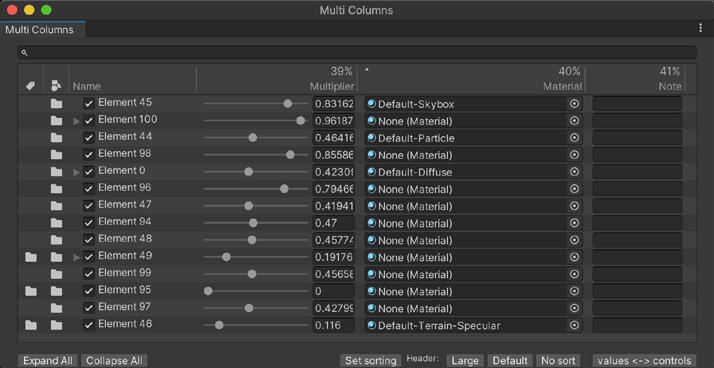Click first-column folder icon in Element 49 row

[31, 257]
